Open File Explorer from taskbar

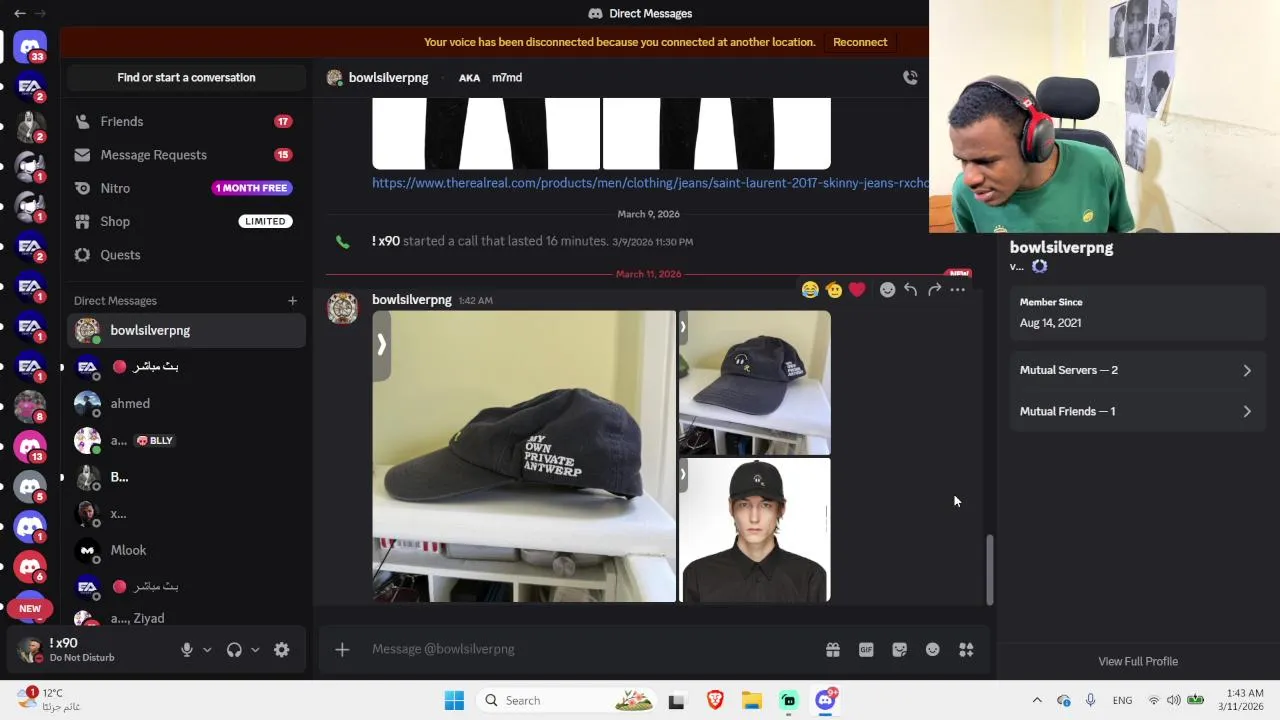(752, 700)
